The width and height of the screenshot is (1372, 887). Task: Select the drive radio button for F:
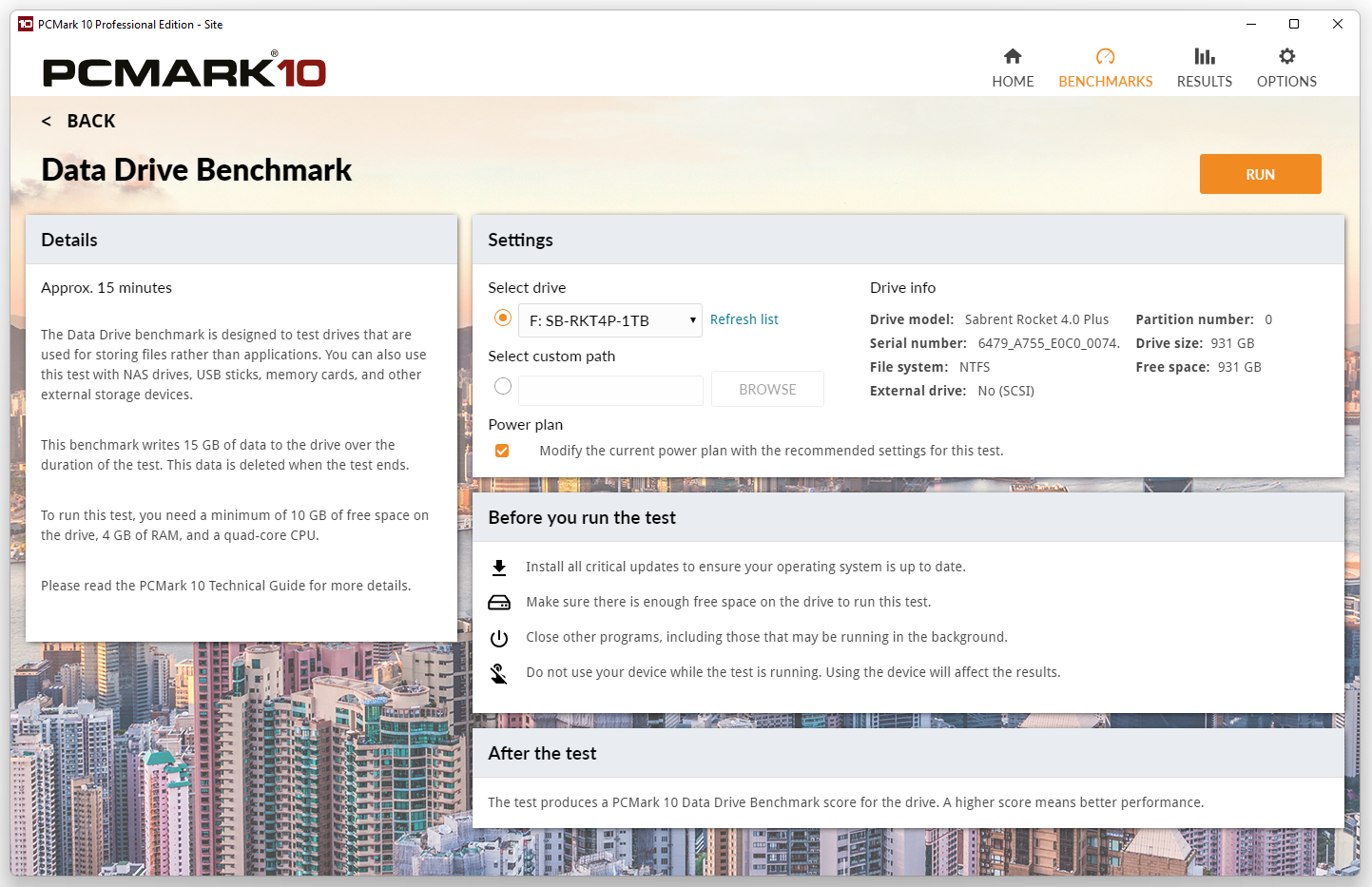503,318
